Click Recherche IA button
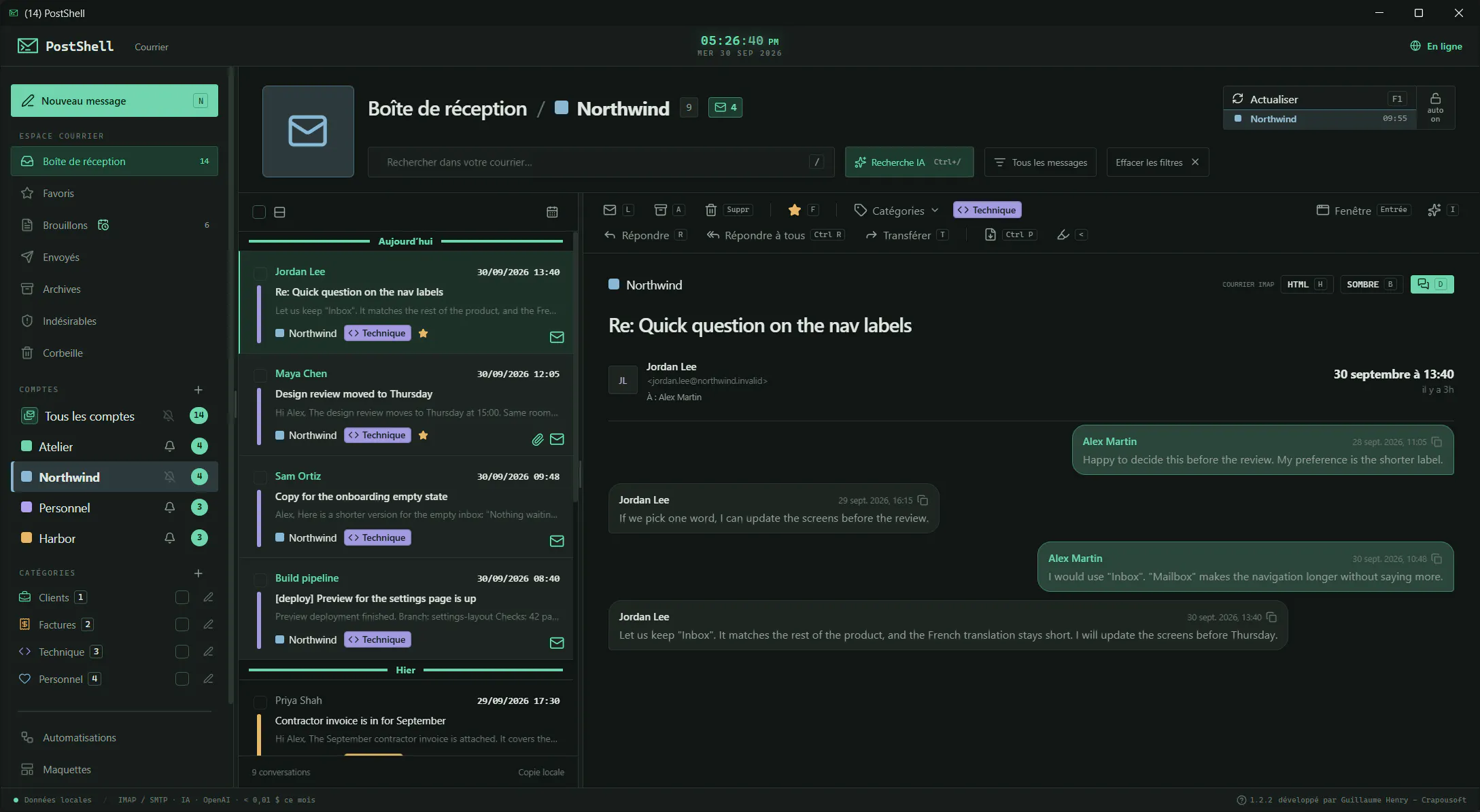The height and width of the screenshot is (812, 1480). tap(909, 162)
